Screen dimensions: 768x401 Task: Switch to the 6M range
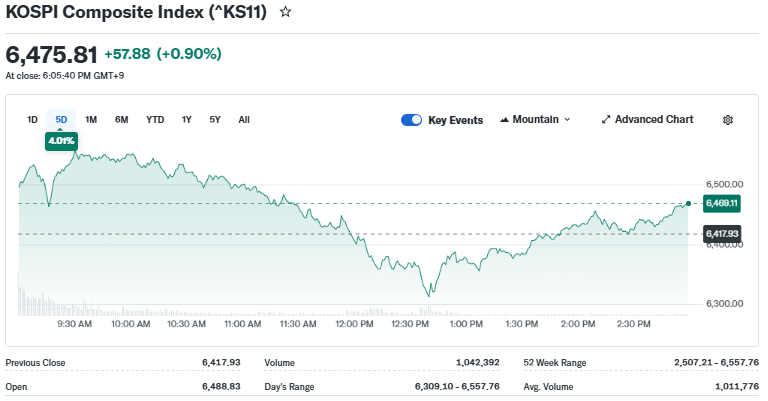tap(121, 119)
